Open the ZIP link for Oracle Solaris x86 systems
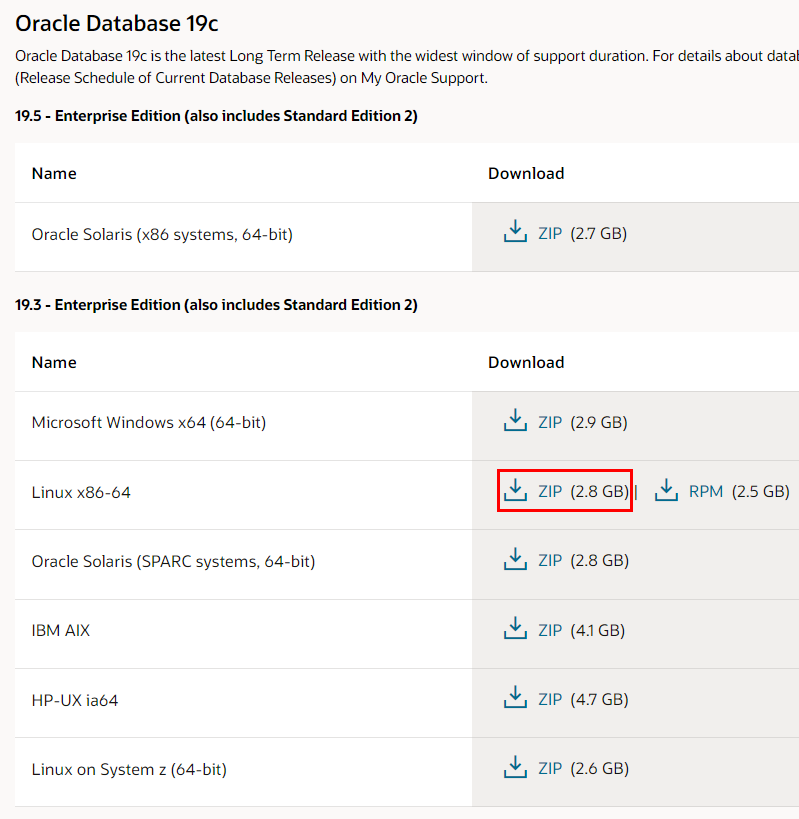 550,233
